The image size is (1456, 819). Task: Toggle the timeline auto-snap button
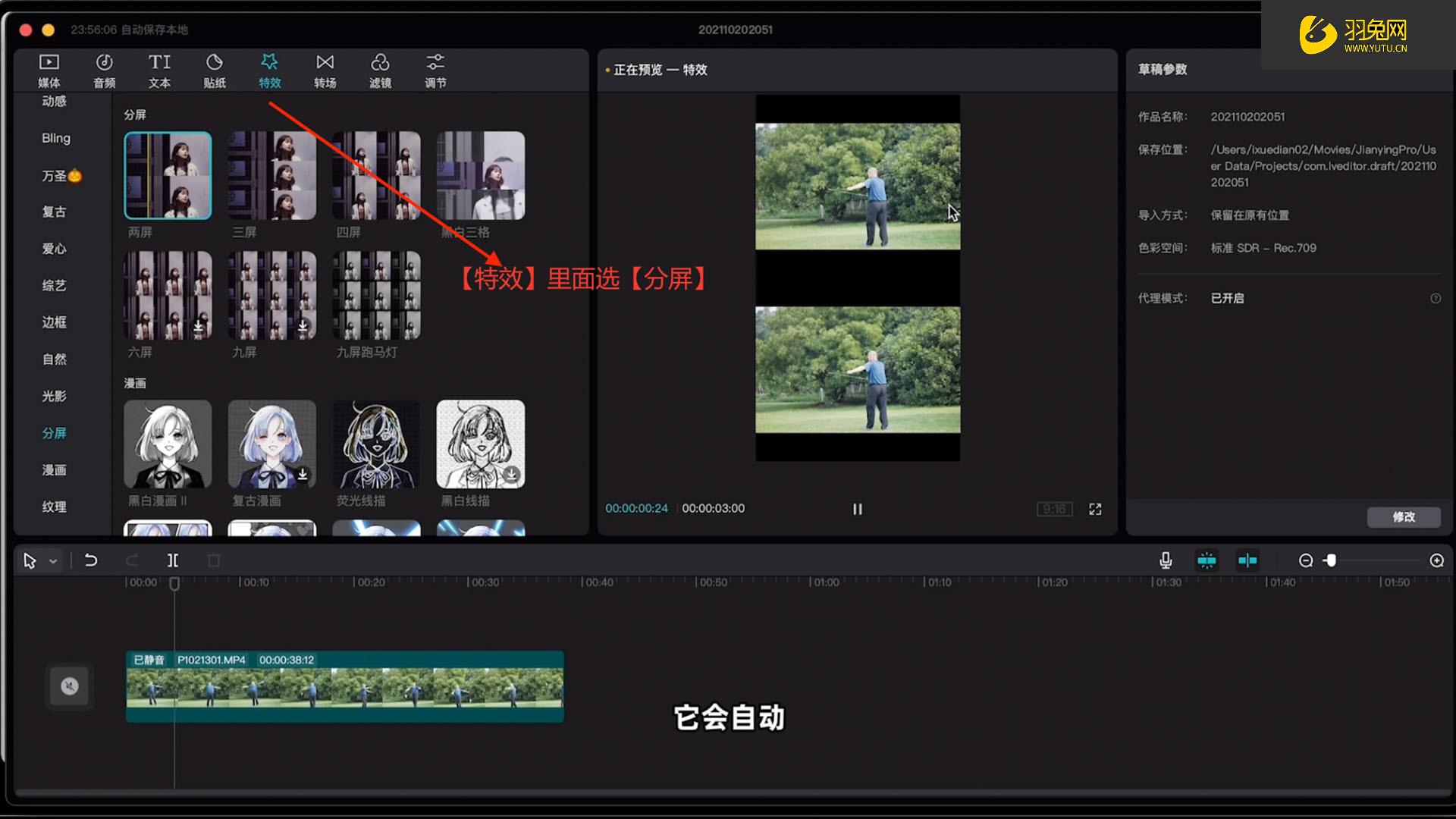pyautogui.click(x=1207, y=560)
